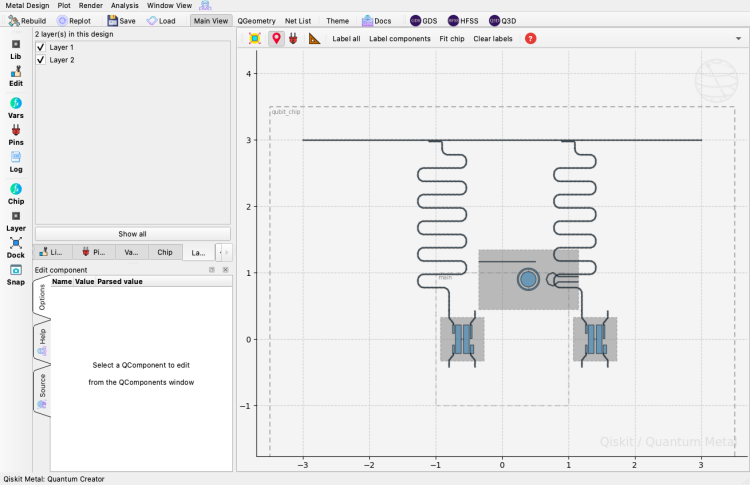Click the red plug icon in plot toolbar
The width and height of the screenshot is (750, 485).
293,39
